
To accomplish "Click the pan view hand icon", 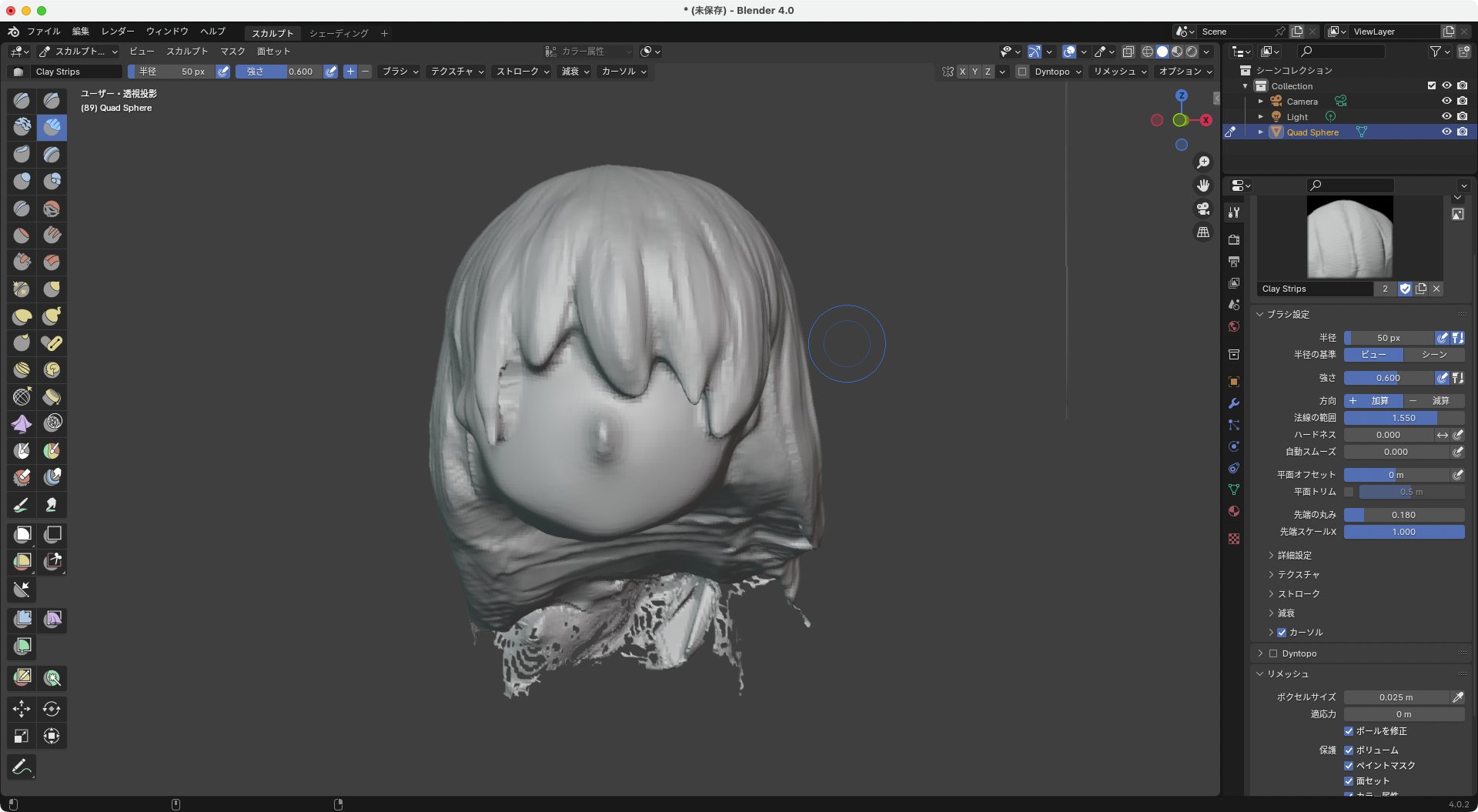I will (x=1203, y=185).
